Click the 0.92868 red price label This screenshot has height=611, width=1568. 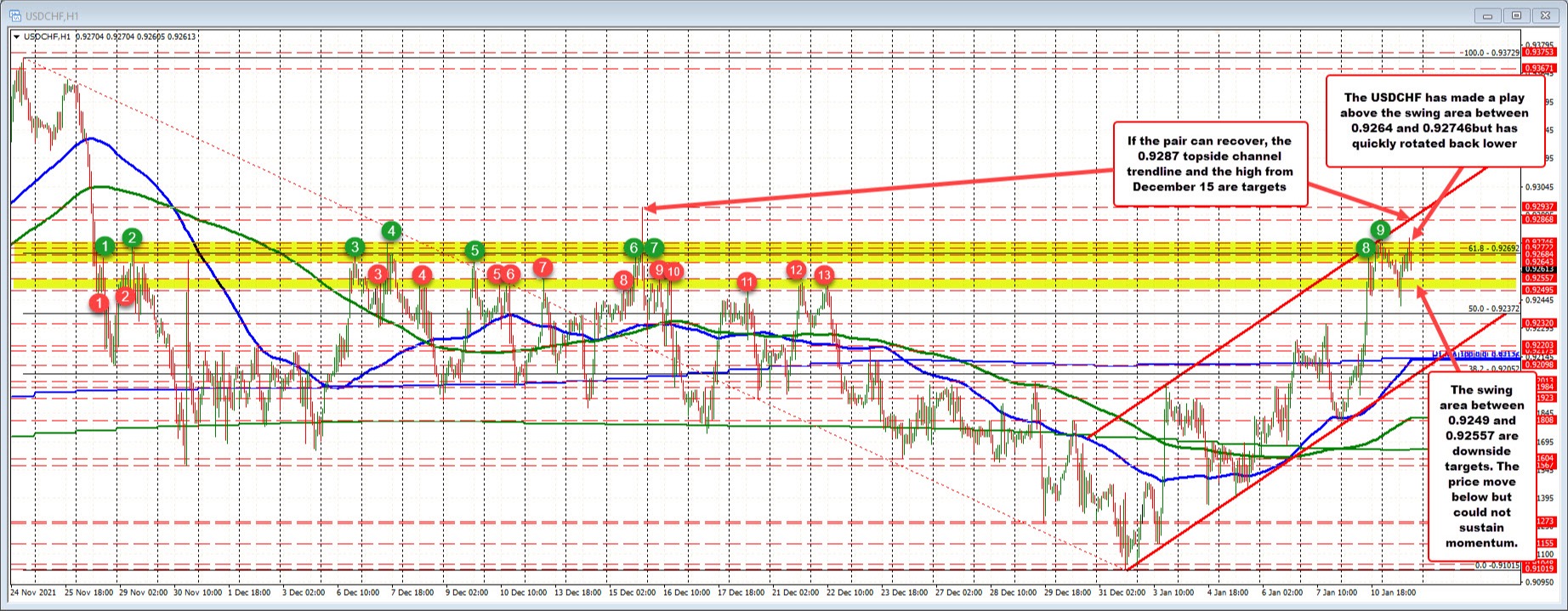tap(1540, 219)
